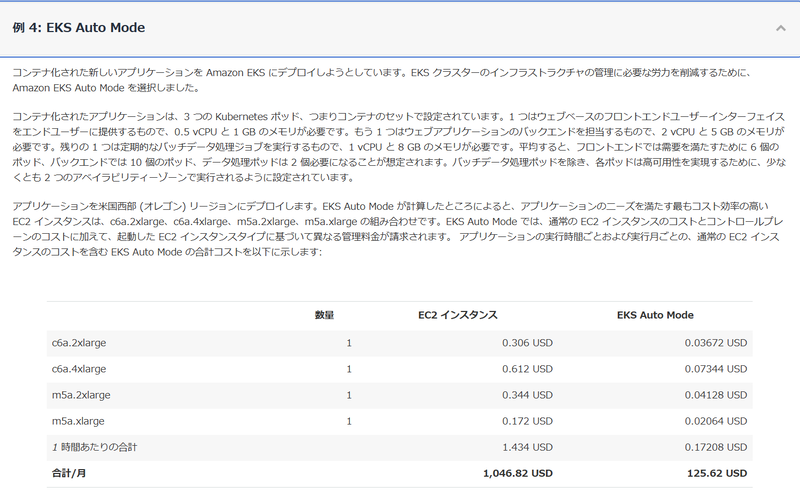Select the m5a.2xlarge row label
800x499 pixels.
81,395
